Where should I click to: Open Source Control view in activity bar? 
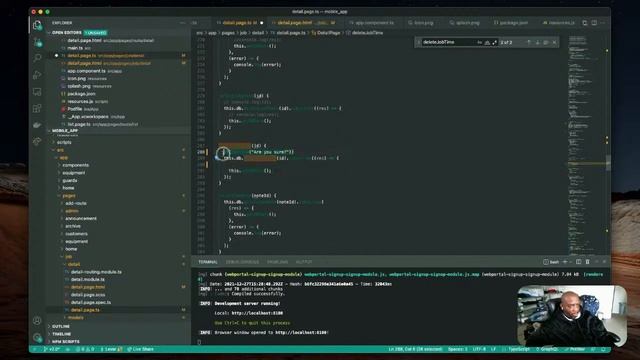(x=37, y=42)
